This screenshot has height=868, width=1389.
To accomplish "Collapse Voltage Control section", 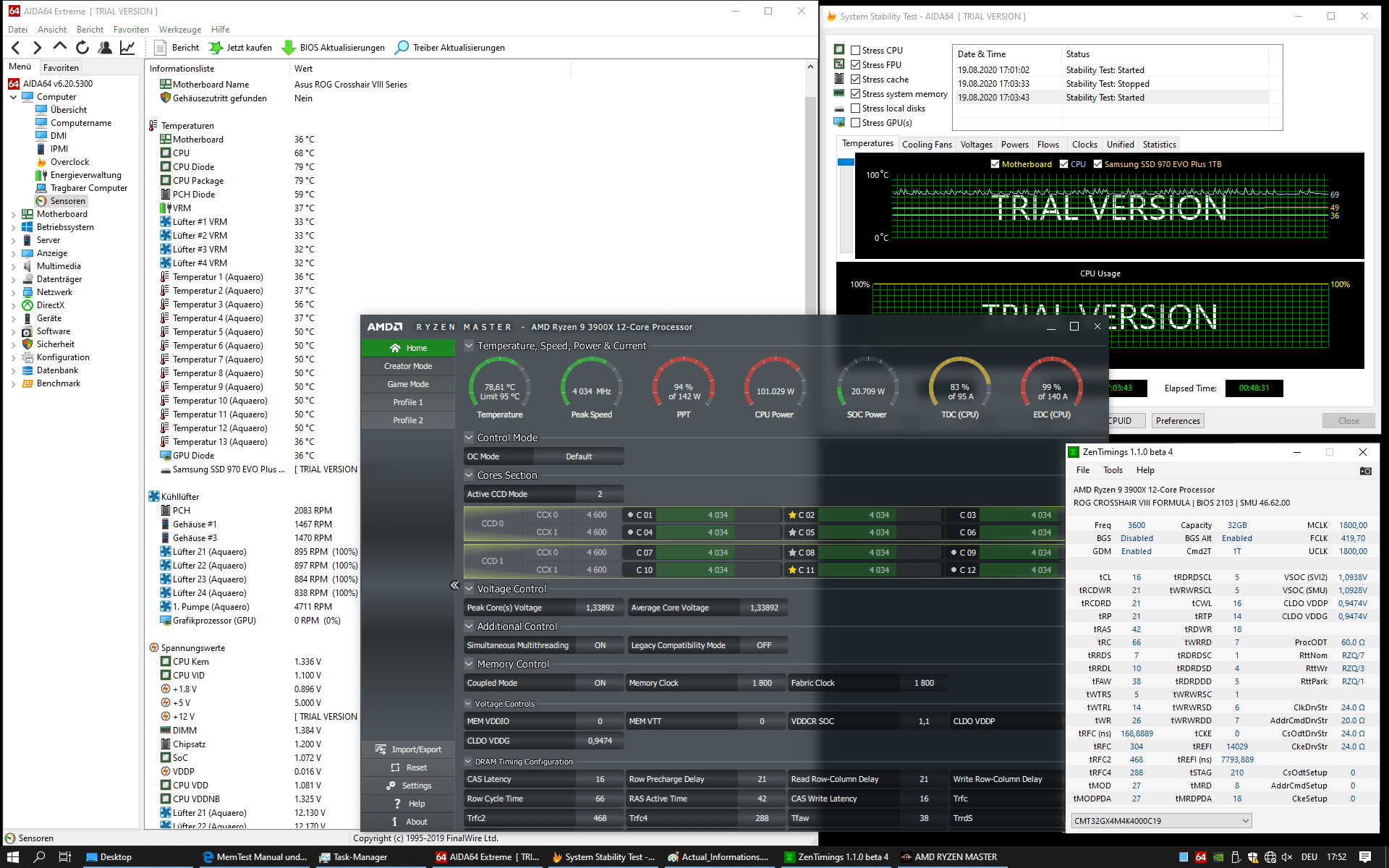I will click(469, 589).
